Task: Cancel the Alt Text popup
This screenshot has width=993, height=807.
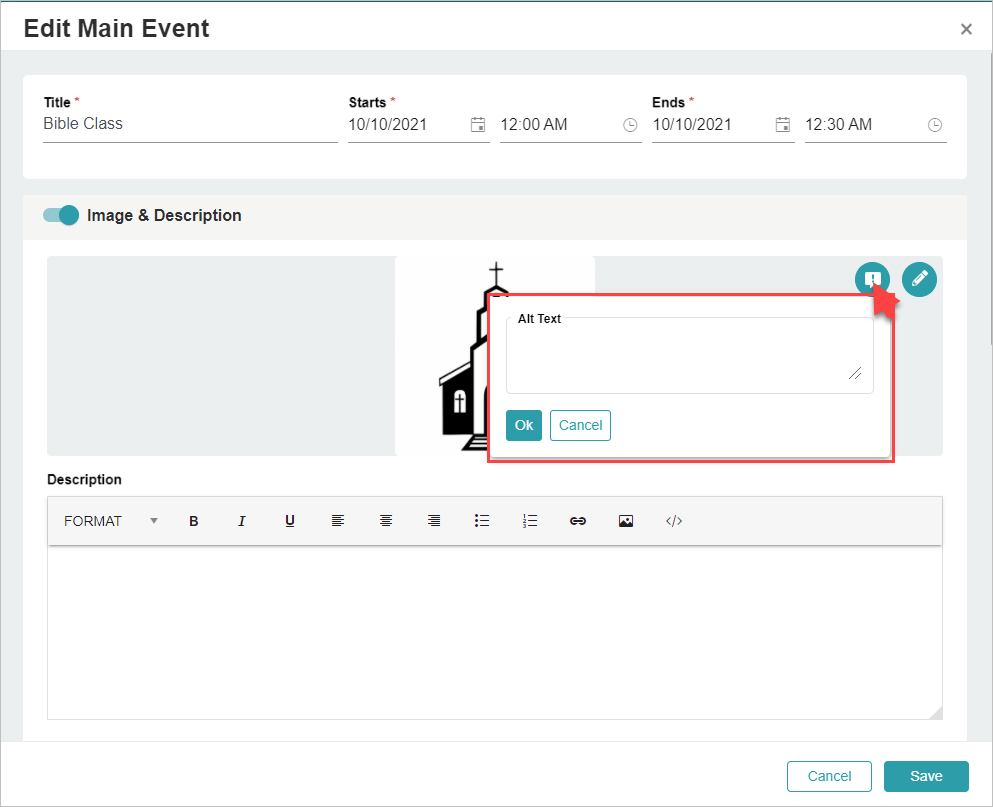Action: pyautogui.click(x=580, y=425)
